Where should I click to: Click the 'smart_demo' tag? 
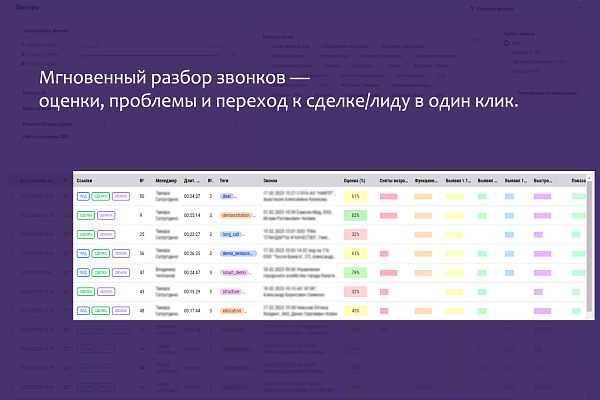click(234, 273)
